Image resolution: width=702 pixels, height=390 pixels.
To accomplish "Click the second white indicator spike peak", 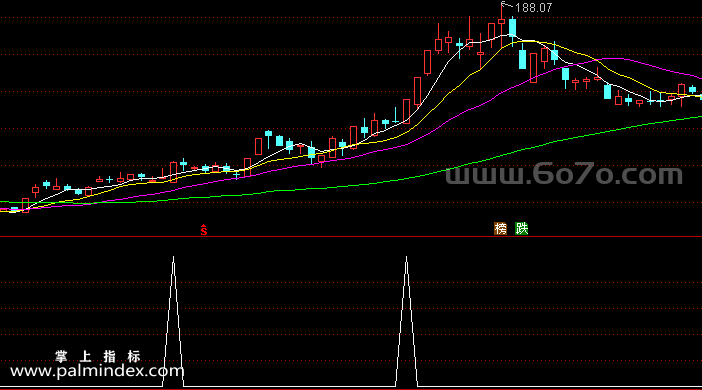I will click(406, 258).
